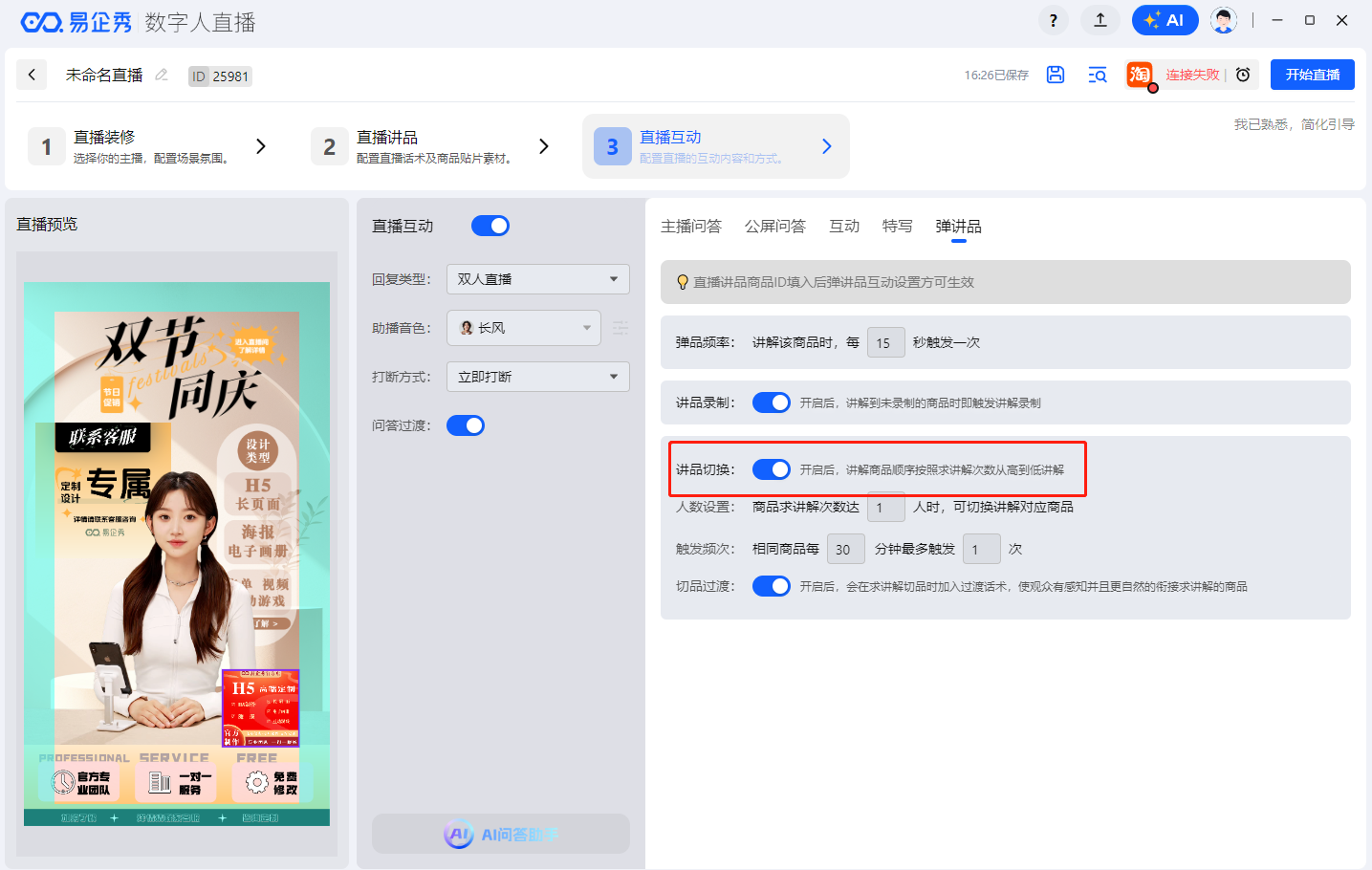Expand the 回复类型 dropdown
Screen dimensions: 1372x870
point(537,279)
